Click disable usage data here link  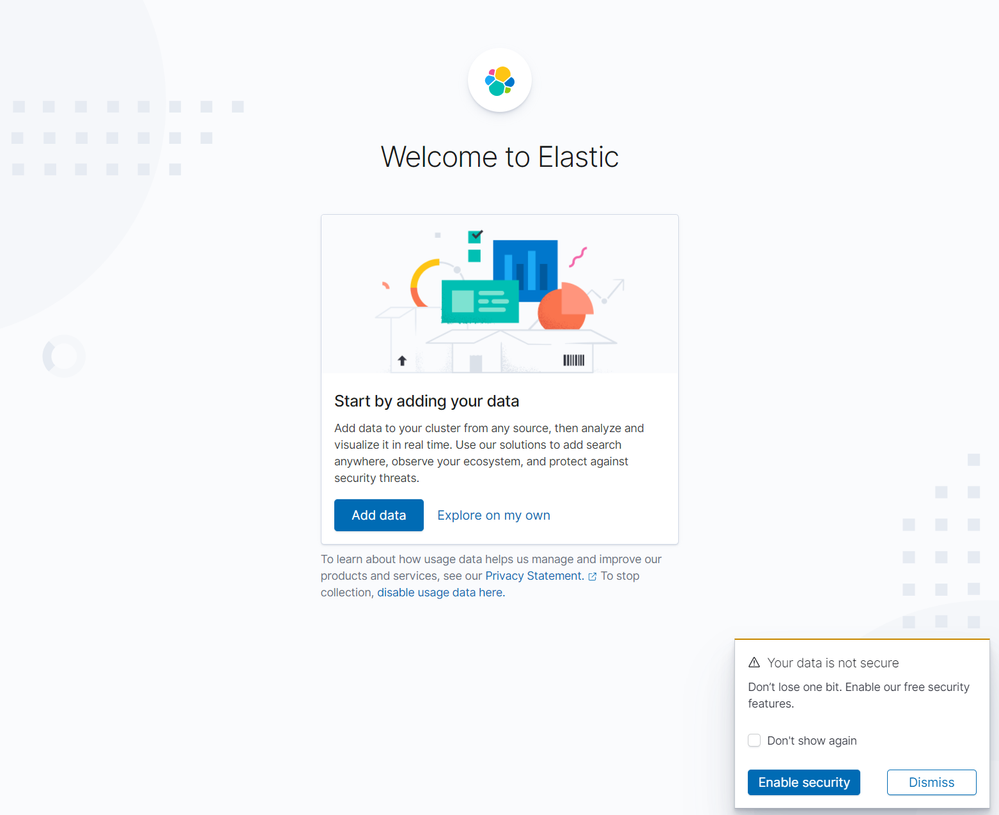coord(441,592)
